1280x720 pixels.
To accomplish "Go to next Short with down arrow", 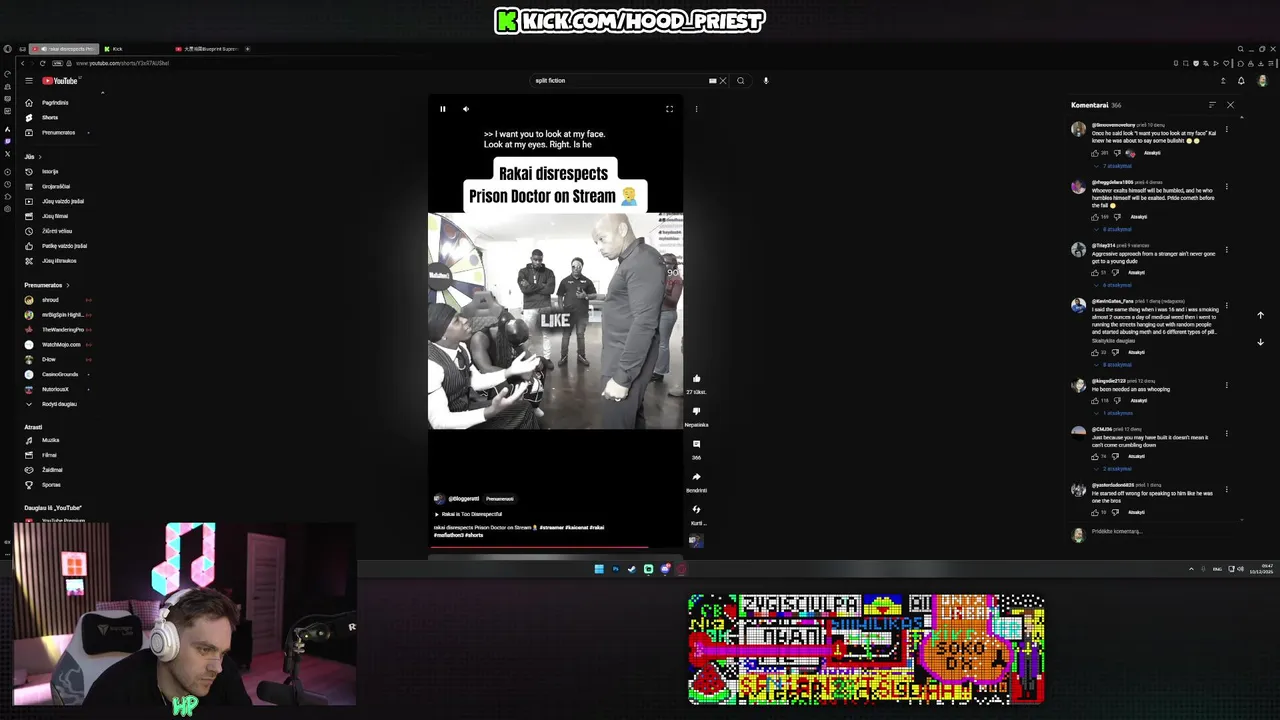I will (1260, 342).
